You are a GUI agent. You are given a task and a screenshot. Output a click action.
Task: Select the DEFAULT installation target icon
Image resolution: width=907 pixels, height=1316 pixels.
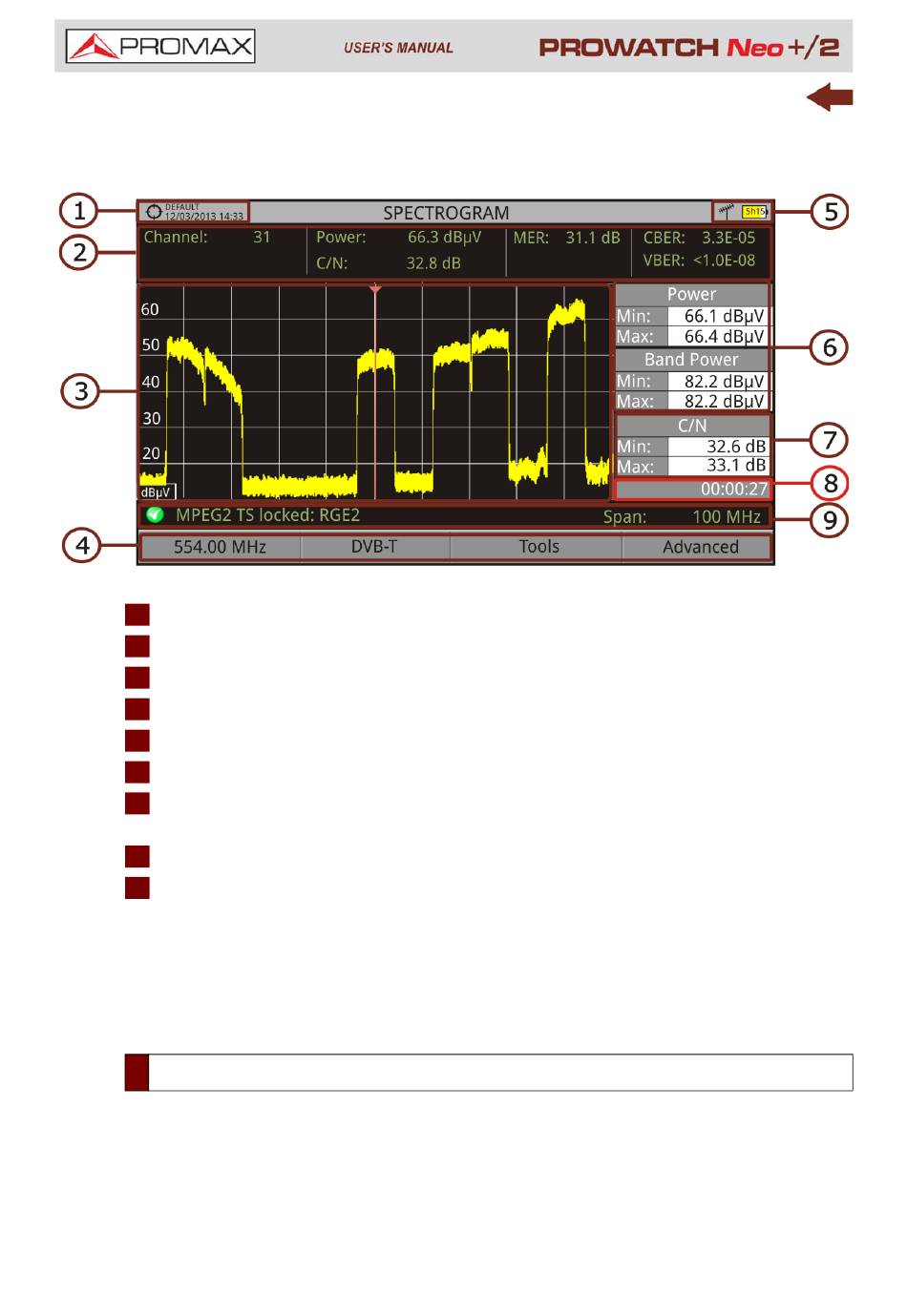154,212
